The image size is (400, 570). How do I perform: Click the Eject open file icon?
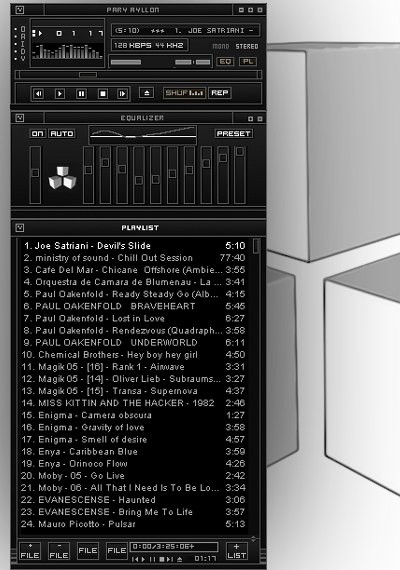point(147,93)
